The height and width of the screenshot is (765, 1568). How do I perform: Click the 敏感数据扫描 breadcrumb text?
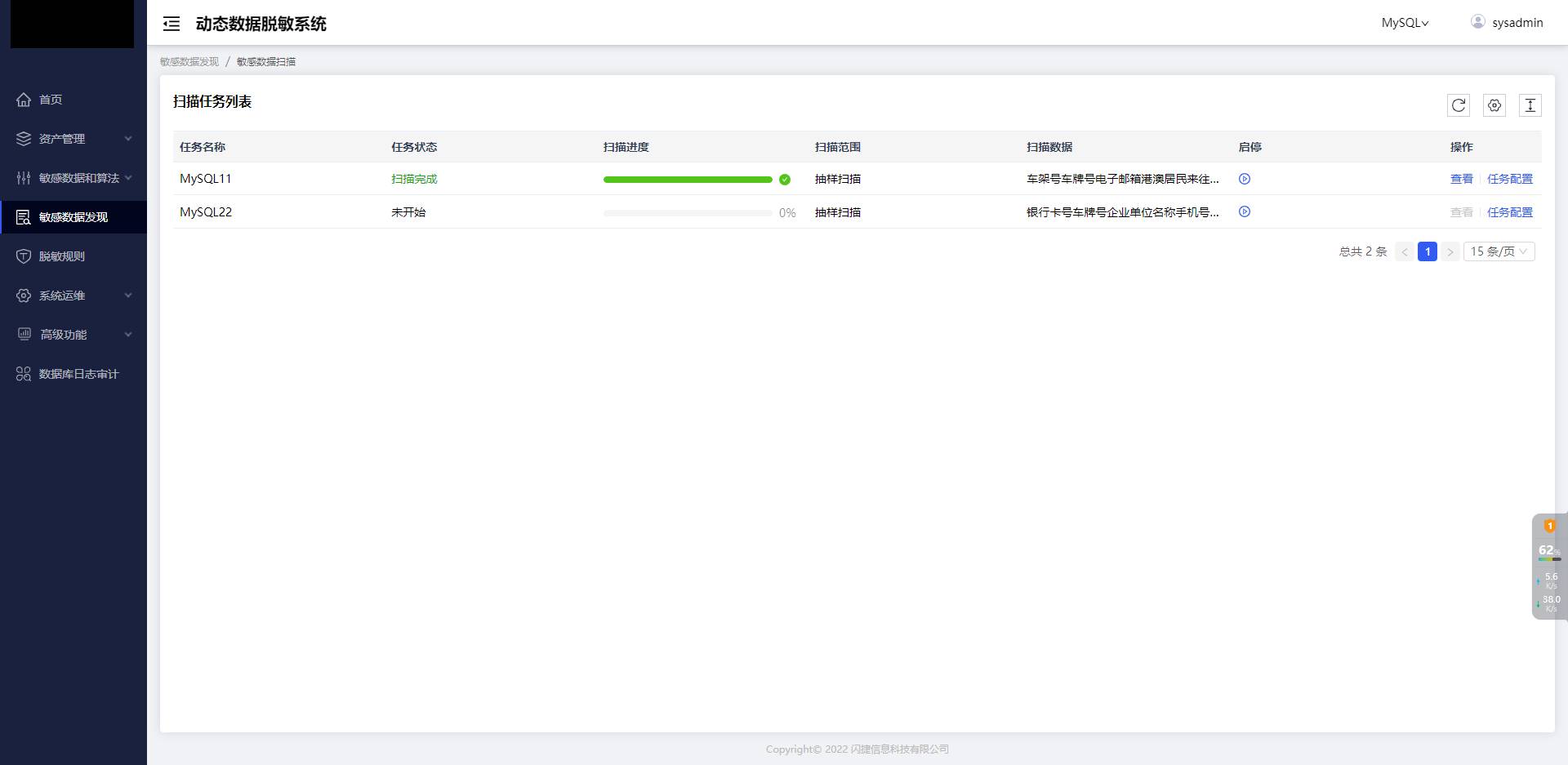tap(266, 62)
